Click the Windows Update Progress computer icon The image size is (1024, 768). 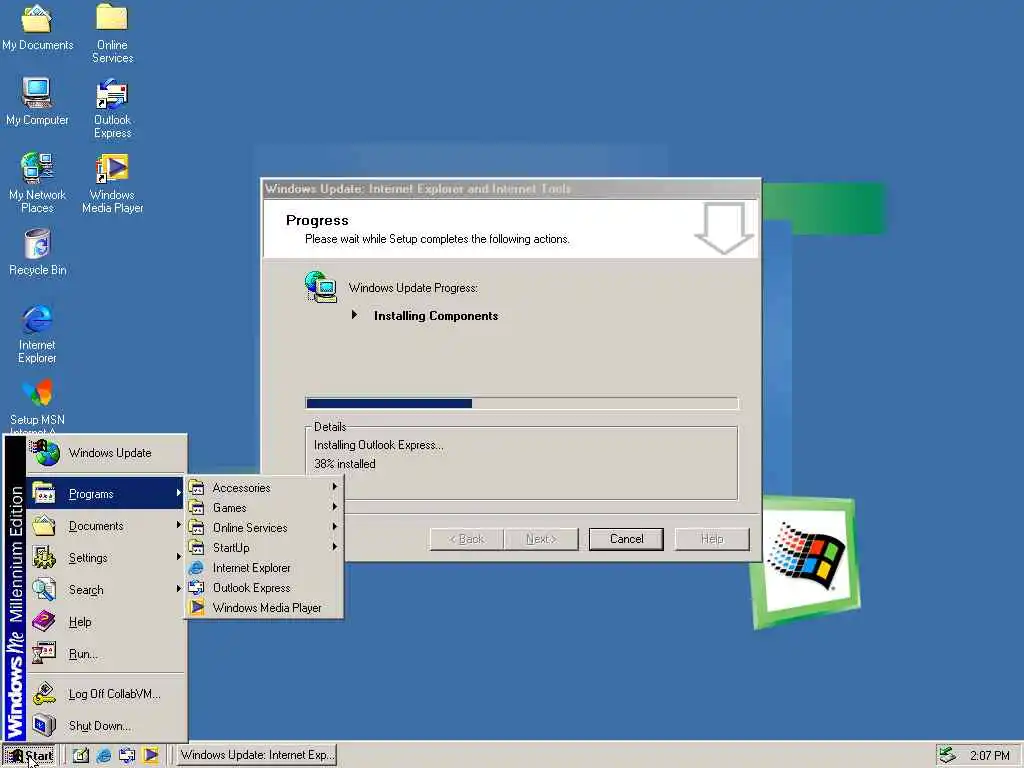point(321,287)
